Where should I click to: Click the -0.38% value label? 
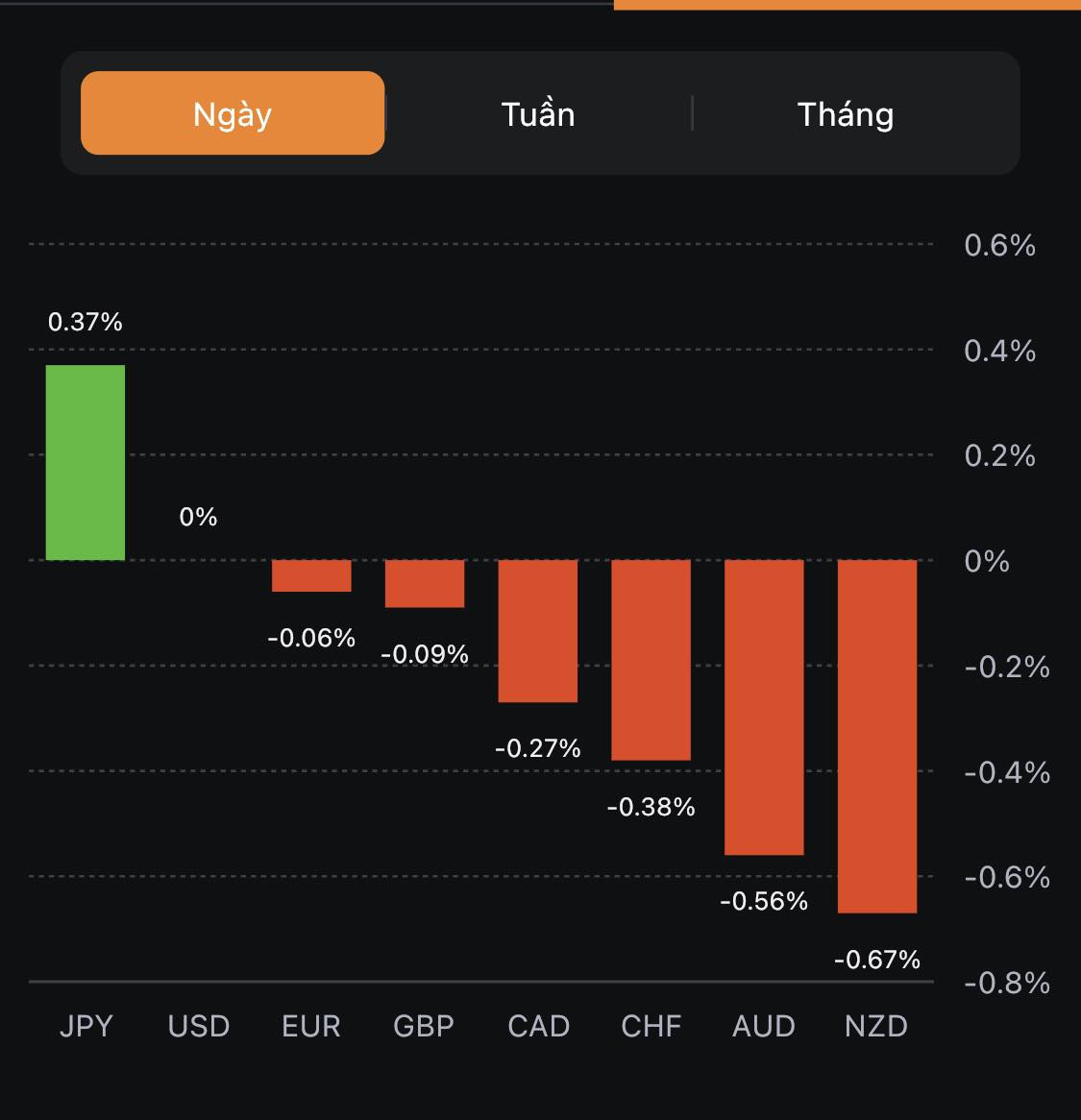click(651, 807)
